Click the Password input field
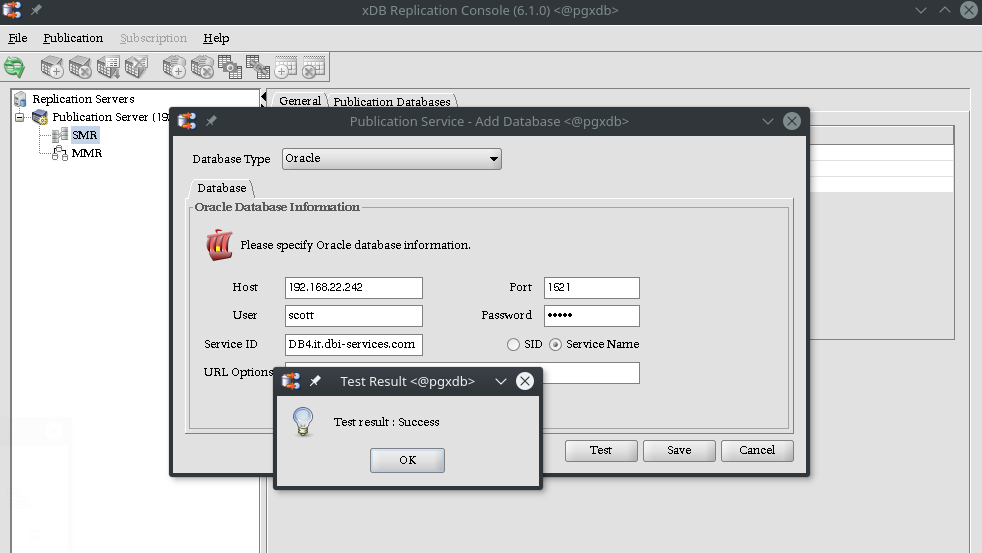This screenshot has height=553, width=982. [x=592, y=316]
